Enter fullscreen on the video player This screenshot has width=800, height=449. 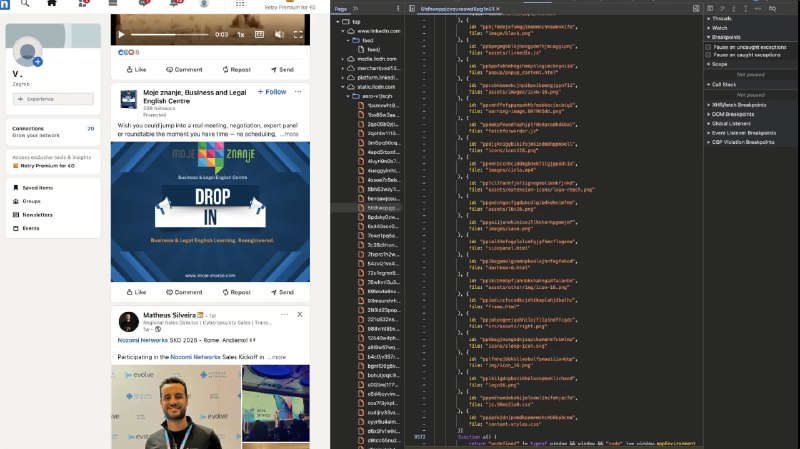[x=297, y=35]
